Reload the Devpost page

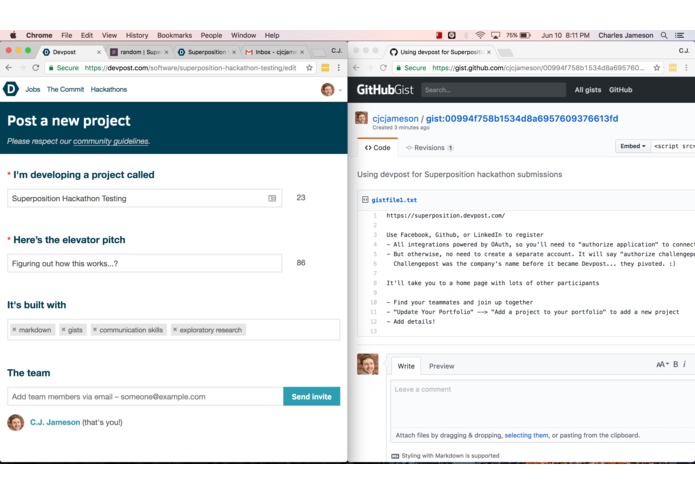tap(36, 68)
